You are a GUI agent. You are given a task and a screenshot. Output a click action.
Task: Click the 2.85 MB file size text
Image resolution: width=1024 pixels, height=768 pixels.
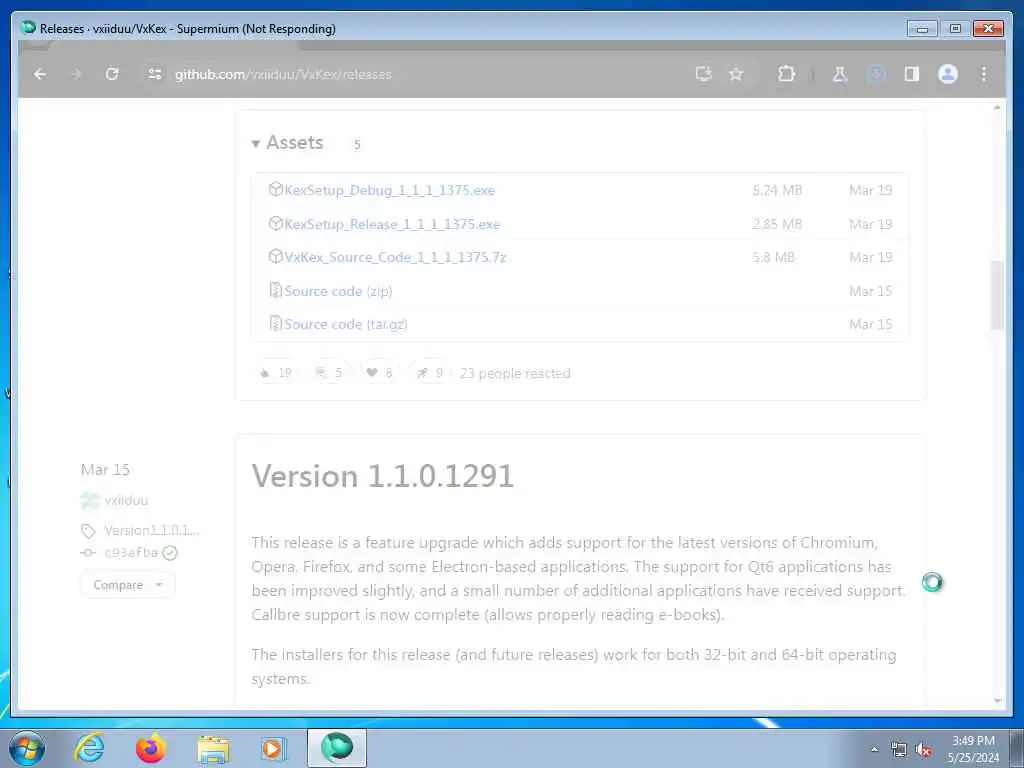[x=777, y=224]
